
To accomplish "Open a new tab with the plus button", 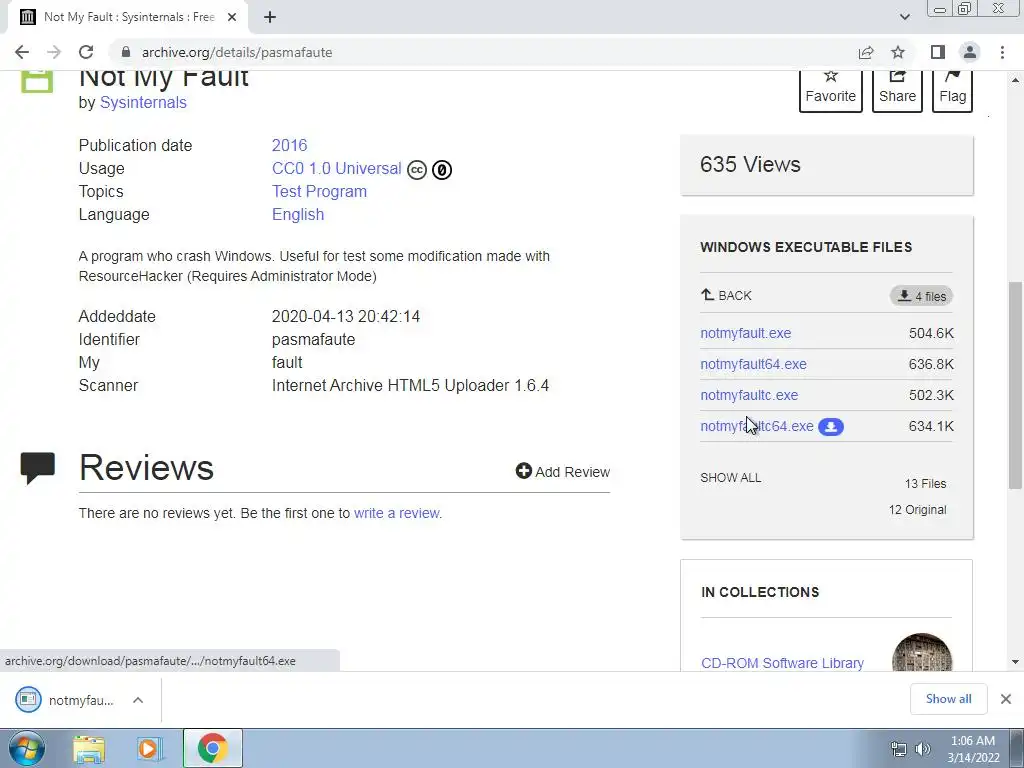I will click(x=270, y=17).
